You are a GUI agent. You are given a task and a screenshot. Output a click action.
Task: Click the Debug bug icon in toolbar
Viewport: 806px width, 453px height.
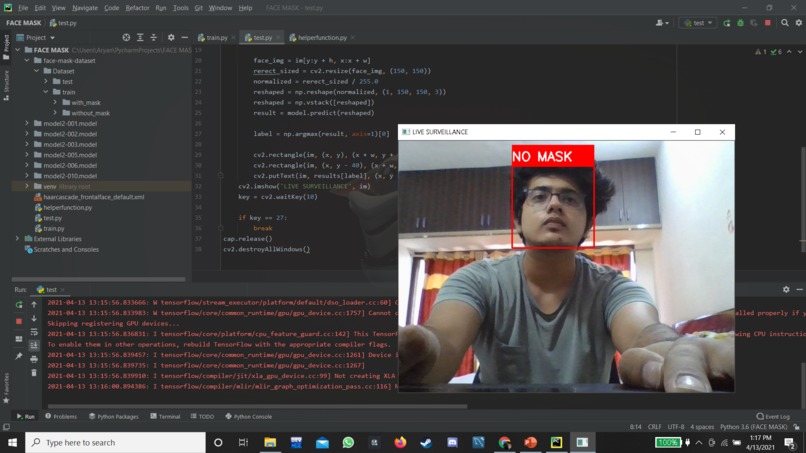pyautogui.click(x=740, y=23)
